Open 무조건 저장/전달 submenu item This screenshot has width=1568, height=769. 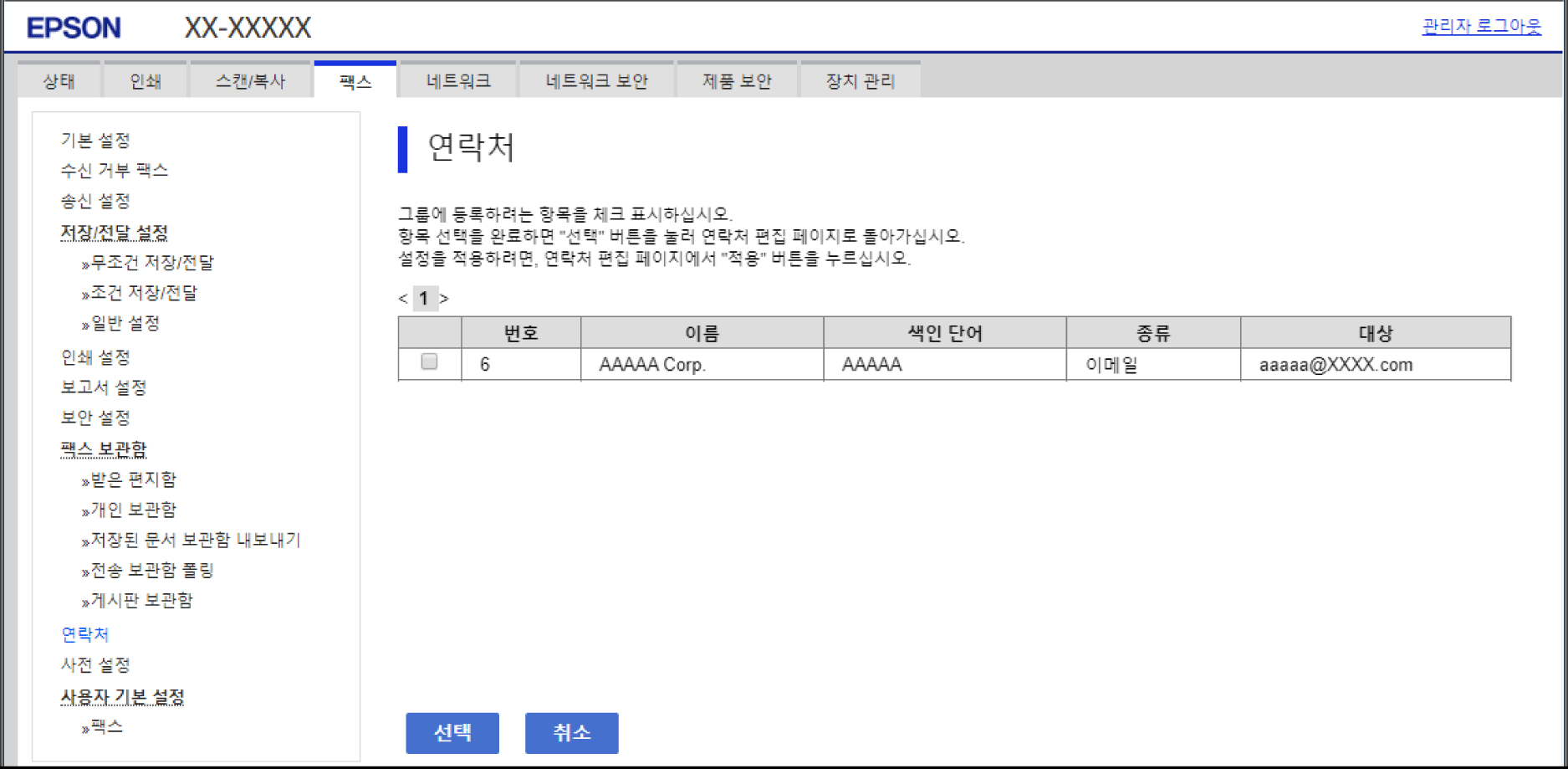[151, 263]
